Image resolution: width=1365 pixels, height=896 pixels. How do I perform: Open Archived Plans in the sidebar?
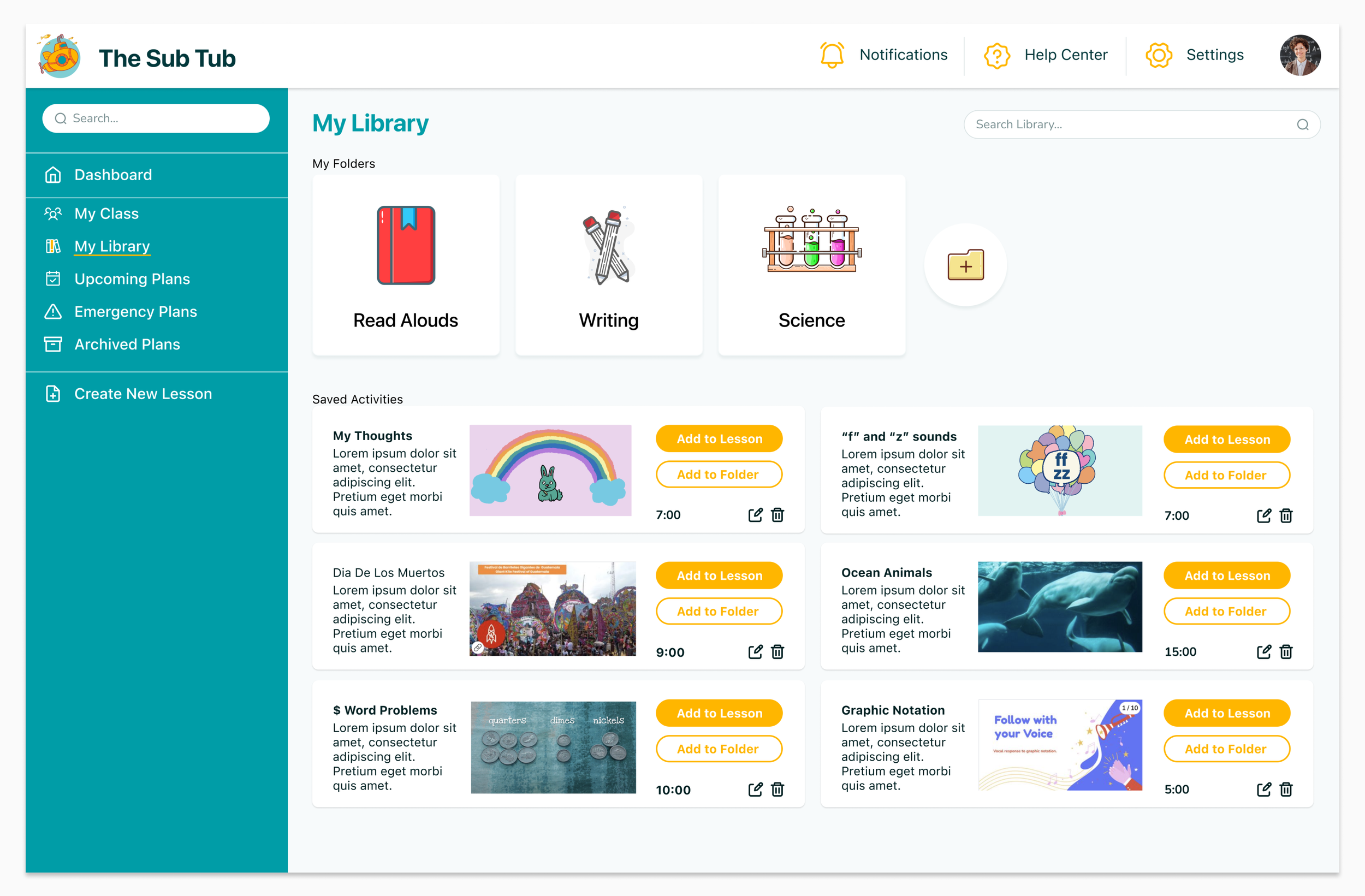pyautogui.click(x=127, y=344)
